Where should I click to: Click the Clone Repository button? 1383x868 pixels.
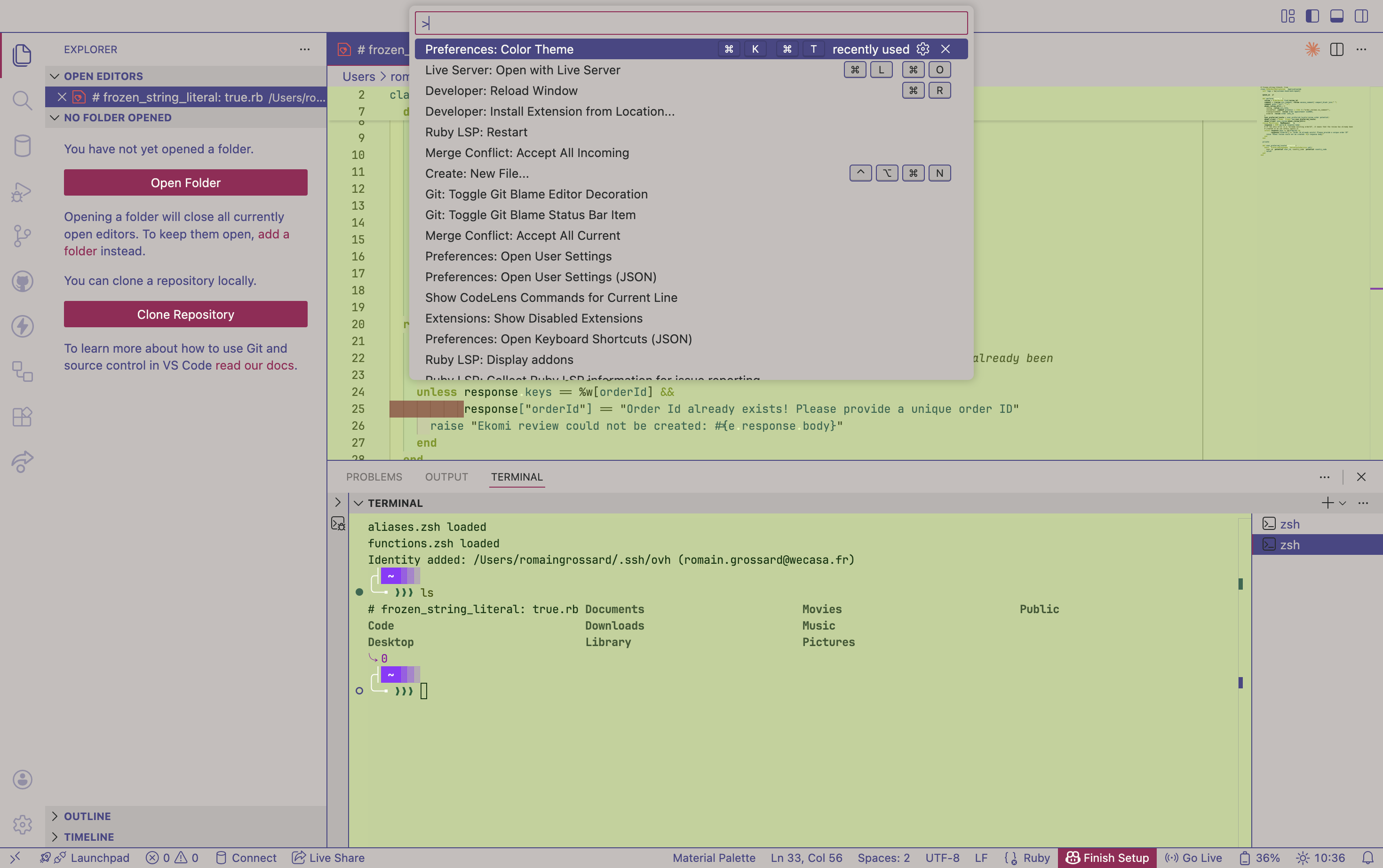[185, 314]
